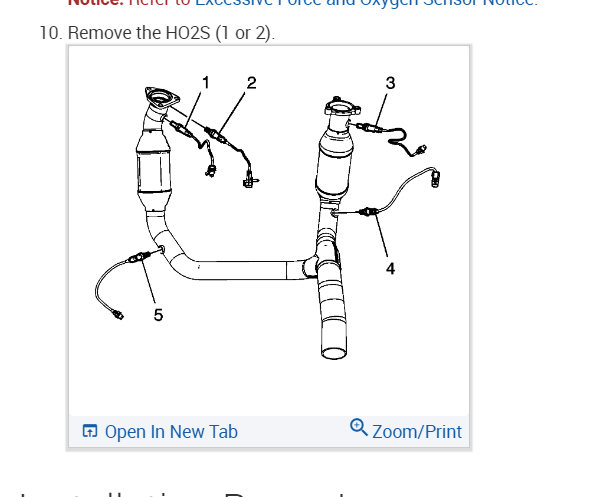Click the left catalytic converter body
The image size is (609, 497).
(153, 169)
